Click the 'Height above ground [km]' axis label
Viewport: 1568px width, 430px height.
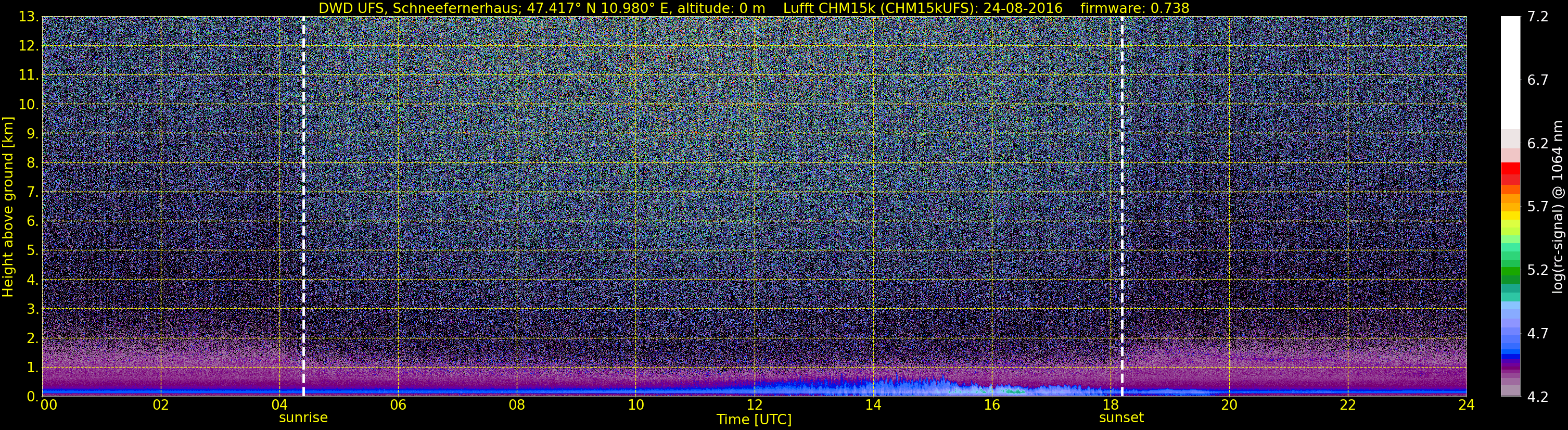pos(8,207)
